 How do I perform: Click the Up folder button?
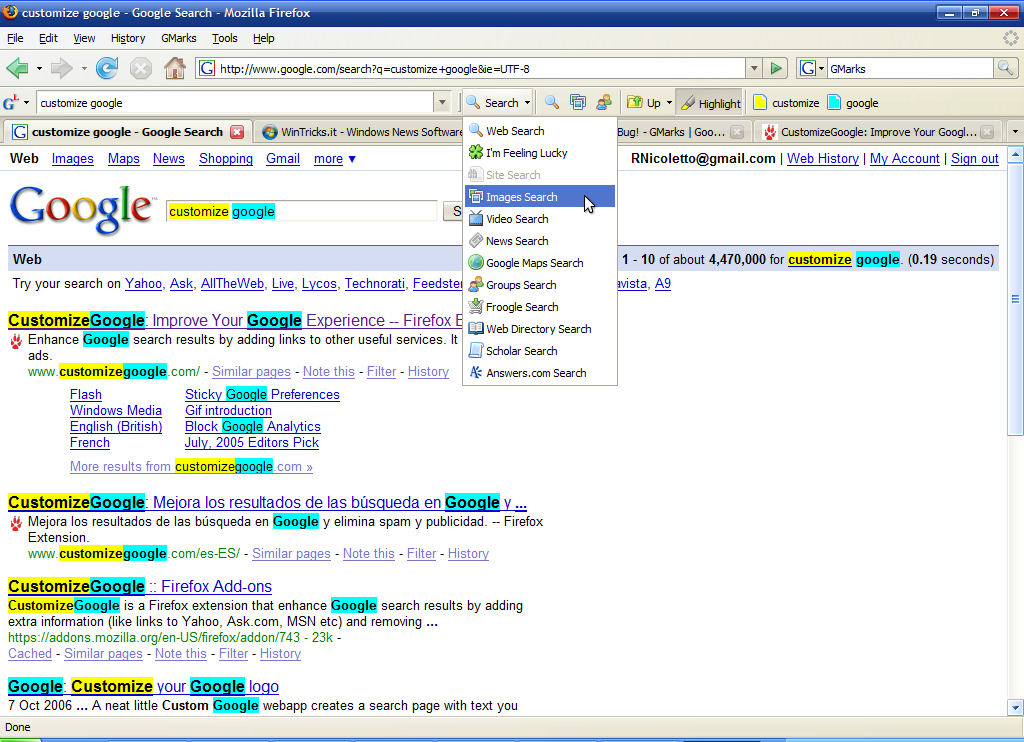(644, 103)
